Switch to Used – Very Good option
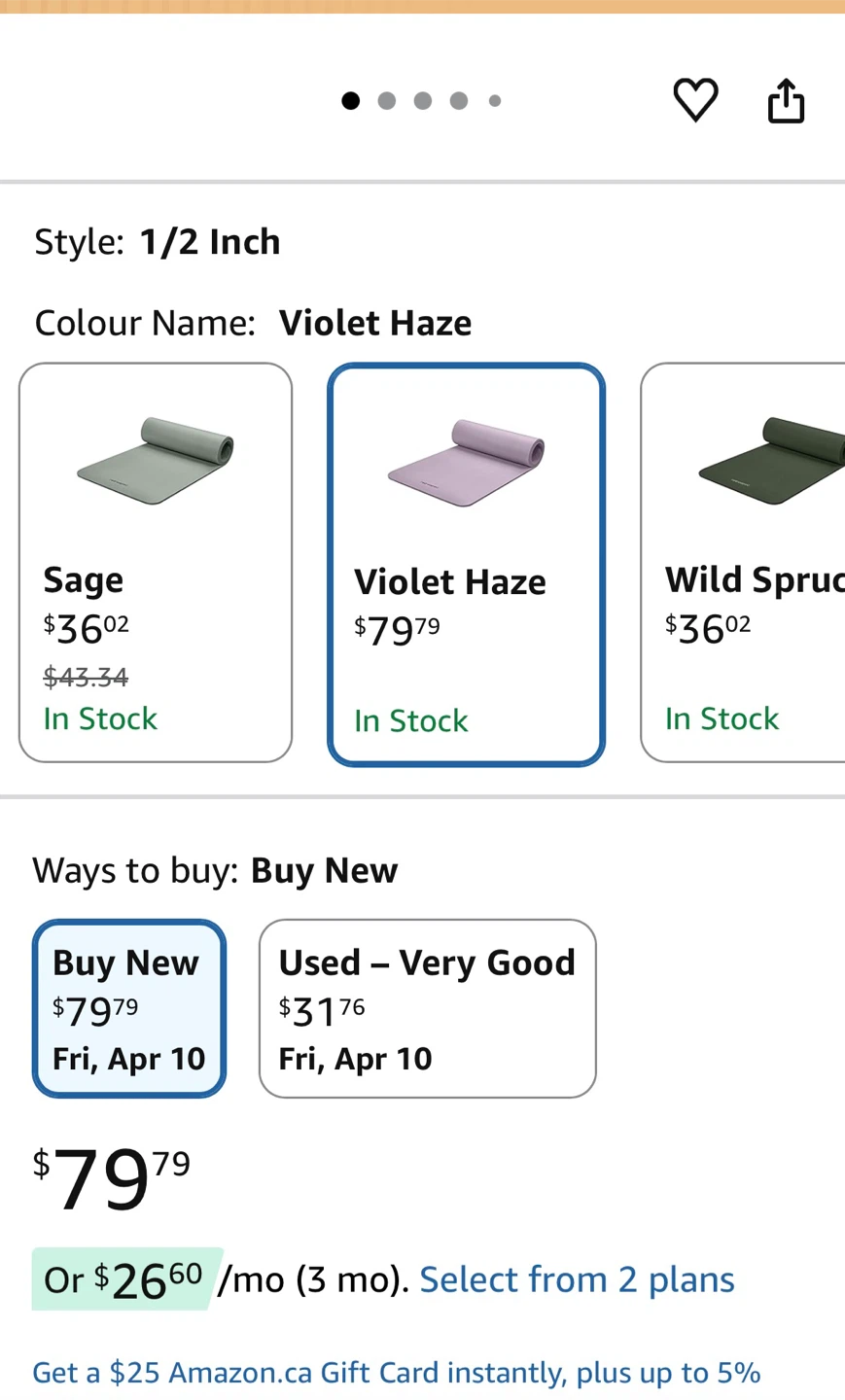The image size is (845, 1400). pyautogui.click(x=427, y=1008)
